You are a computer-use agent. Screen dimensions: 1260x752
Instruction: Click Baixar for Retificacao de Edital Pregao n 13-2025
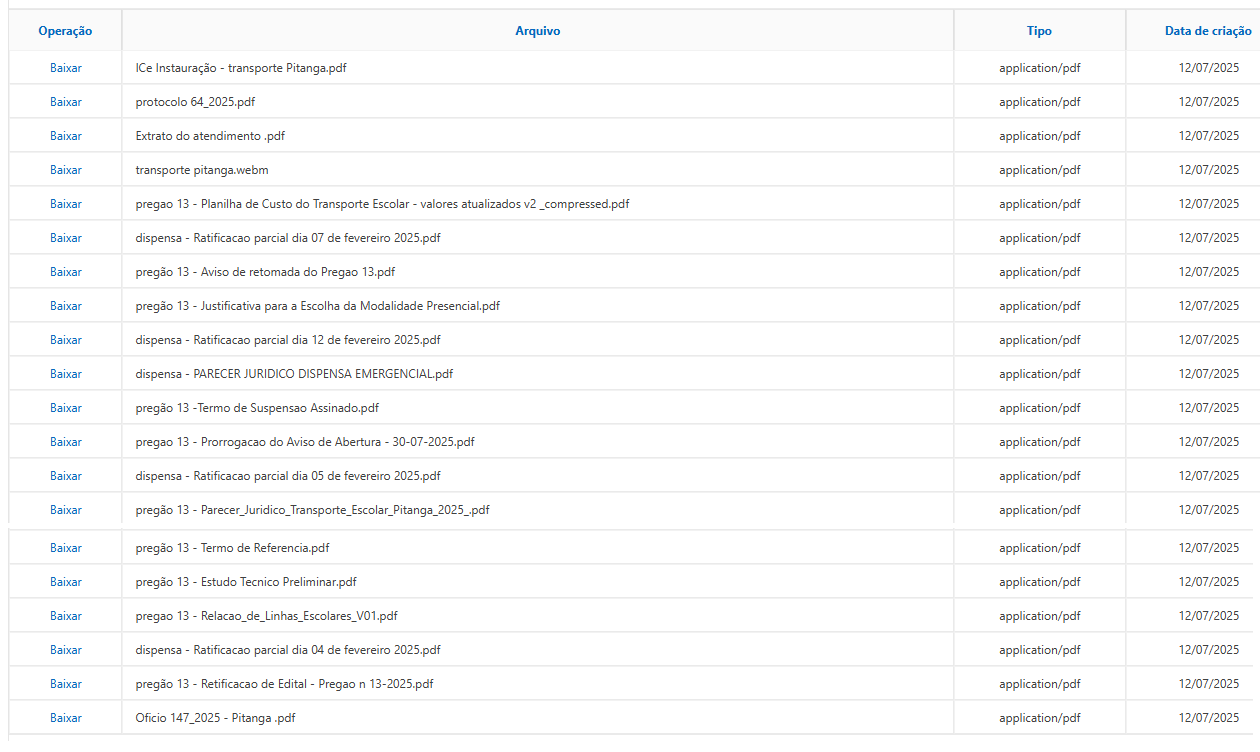[x=66, y=684]
